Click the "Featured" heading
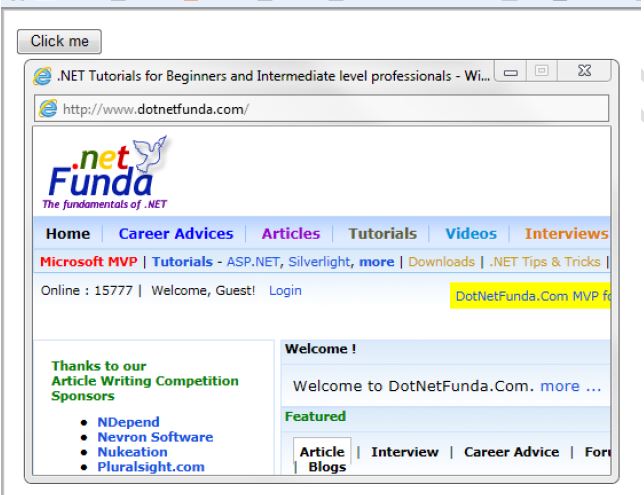644x495 pixels. click(x=315, y=416)
